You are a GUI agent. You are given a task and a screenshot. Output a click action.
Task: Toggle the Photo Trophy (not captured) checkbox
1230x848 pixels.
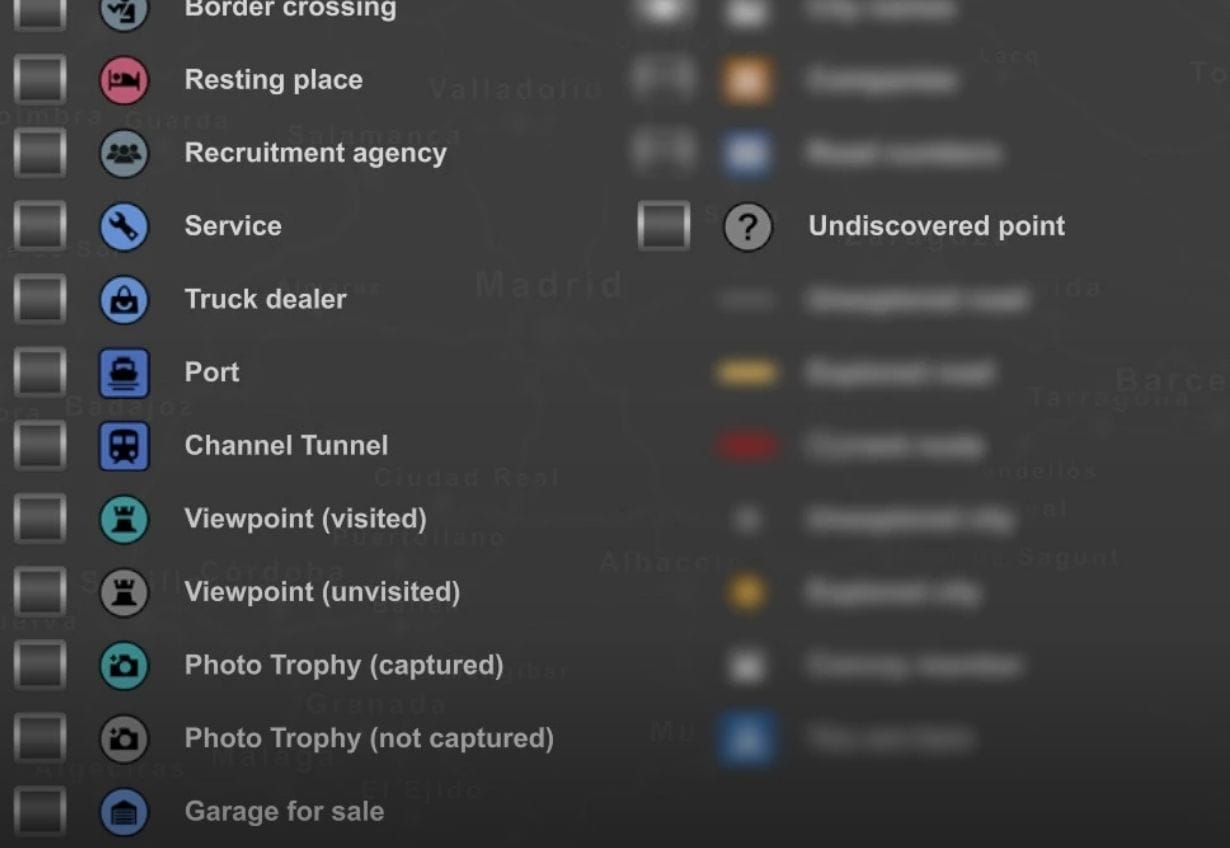click(40, 739)
